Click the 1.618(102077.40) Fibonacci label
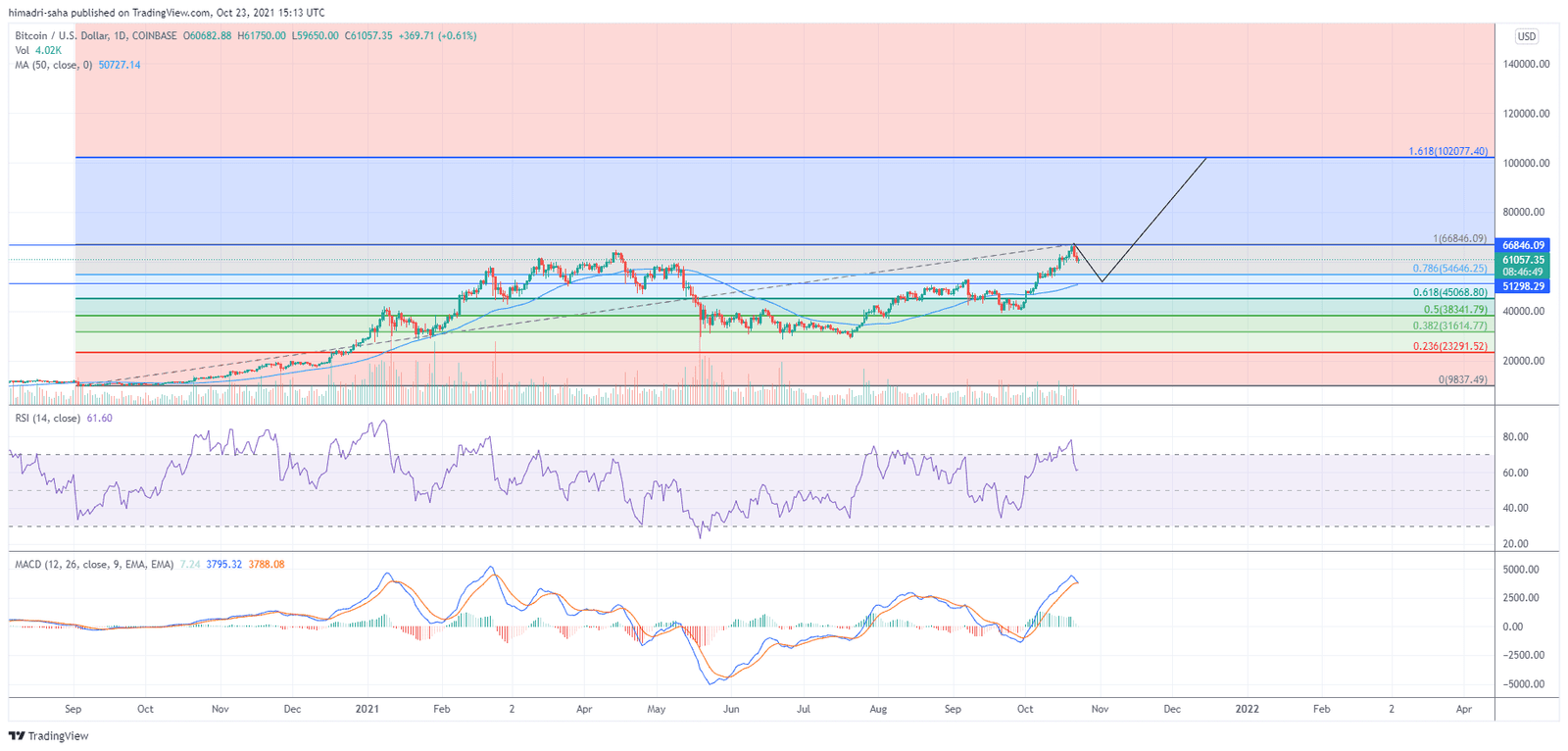 [x=1447, y=151]
